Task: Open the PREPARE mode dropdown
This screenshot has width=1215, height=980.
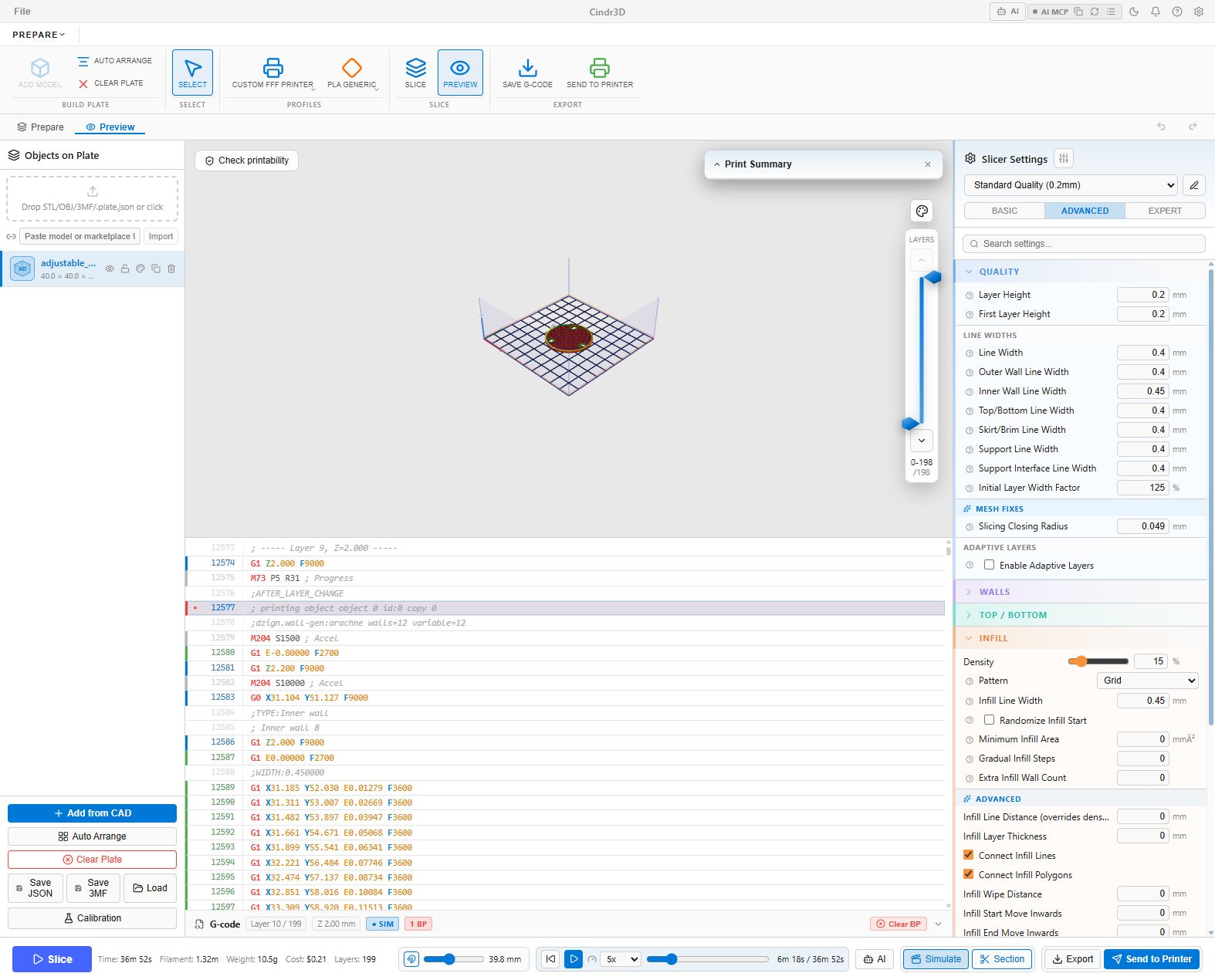Action: coord(39,35)
